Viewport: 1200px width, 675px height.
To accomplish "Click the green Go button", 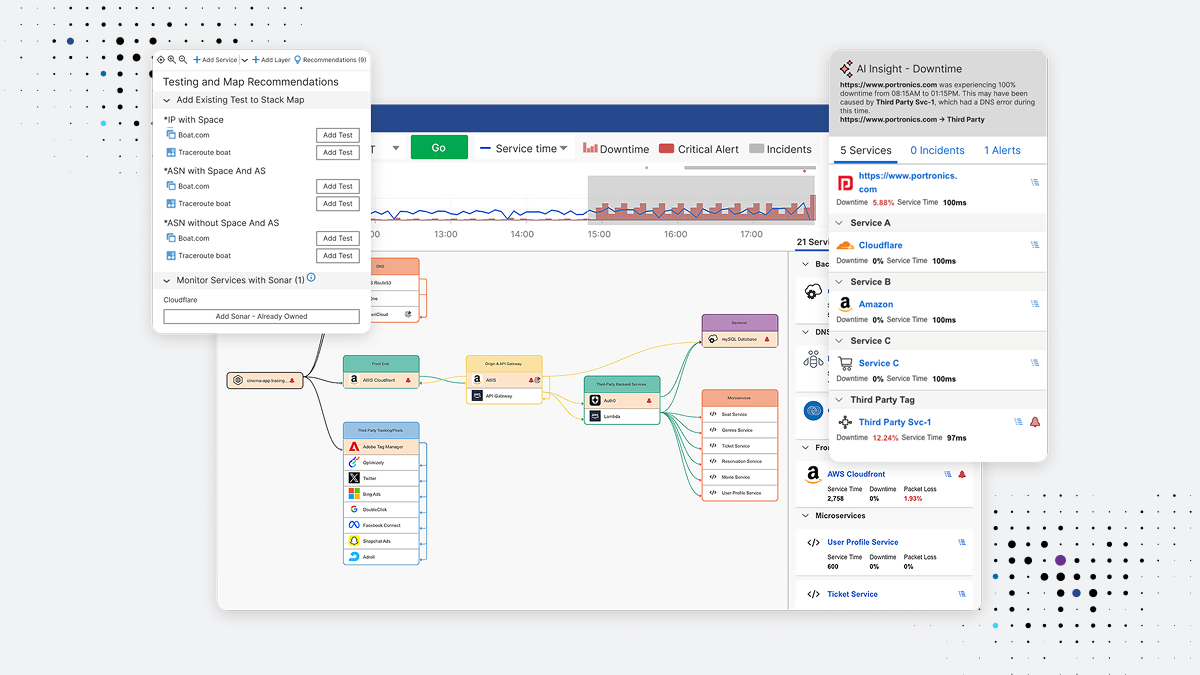I will 439,147.
